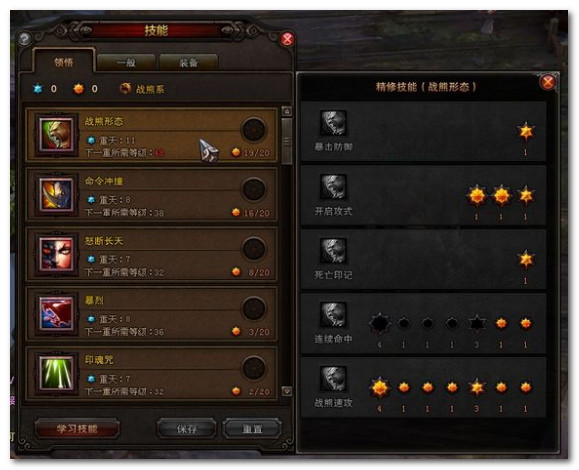Select the 命令冲撞 skill icon
The width and height of the screenshot is (579, 470).
click(x=56, y=195)
